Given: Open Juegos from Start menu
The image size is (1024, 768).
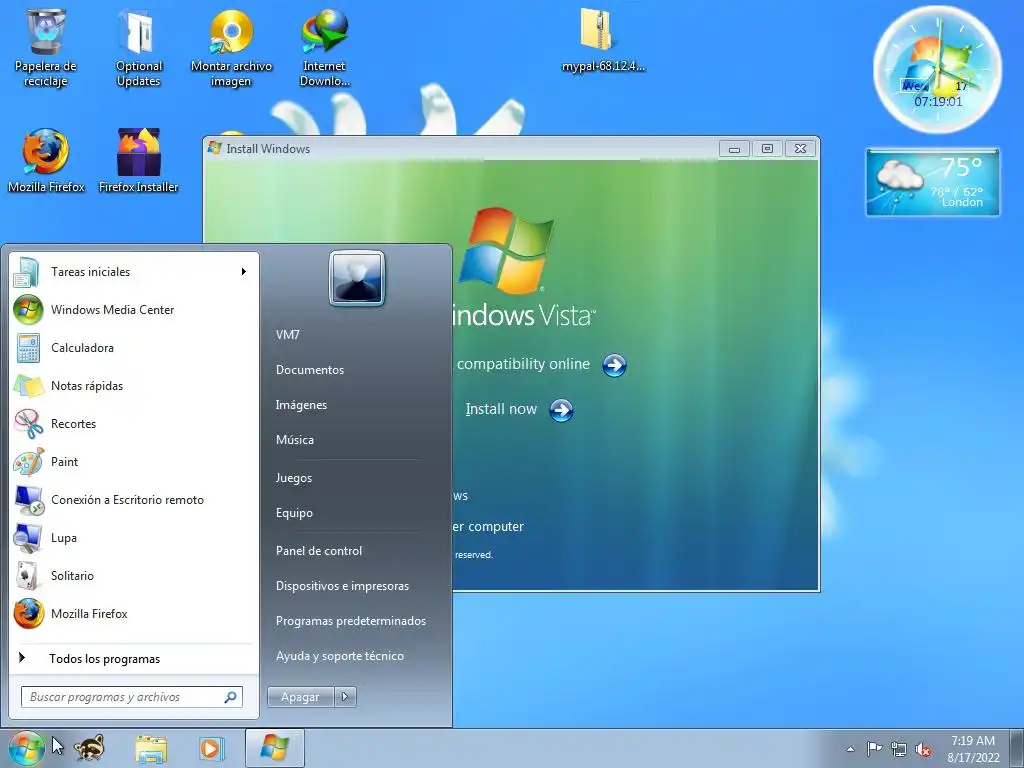Looking at the screenshot, I should coord(294,478).
